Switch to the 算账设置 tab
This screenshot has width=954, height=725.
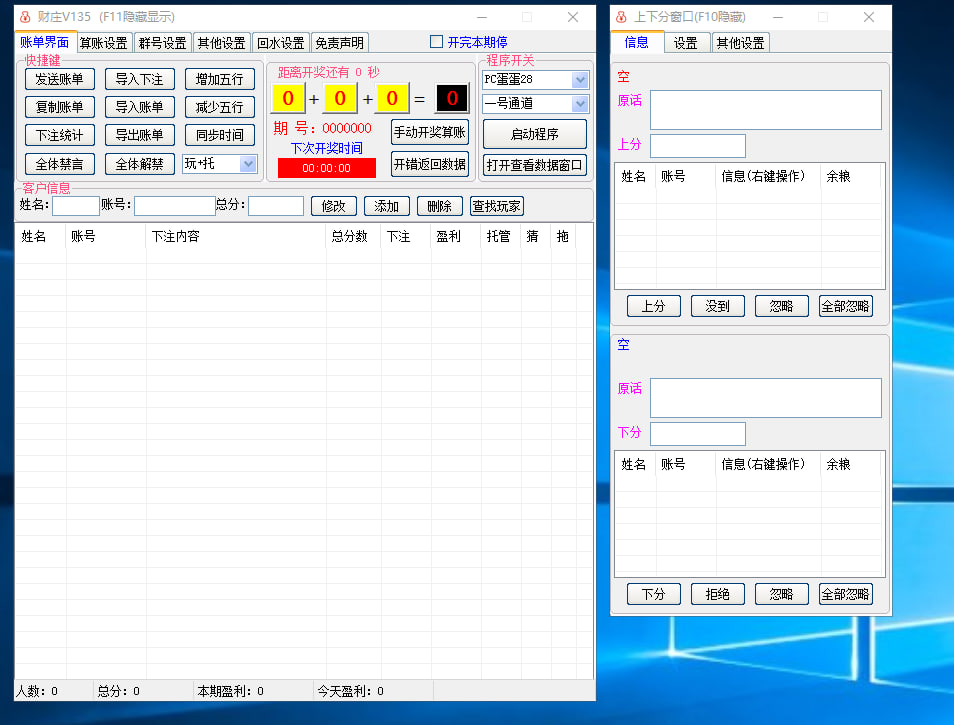click(104, 43)
